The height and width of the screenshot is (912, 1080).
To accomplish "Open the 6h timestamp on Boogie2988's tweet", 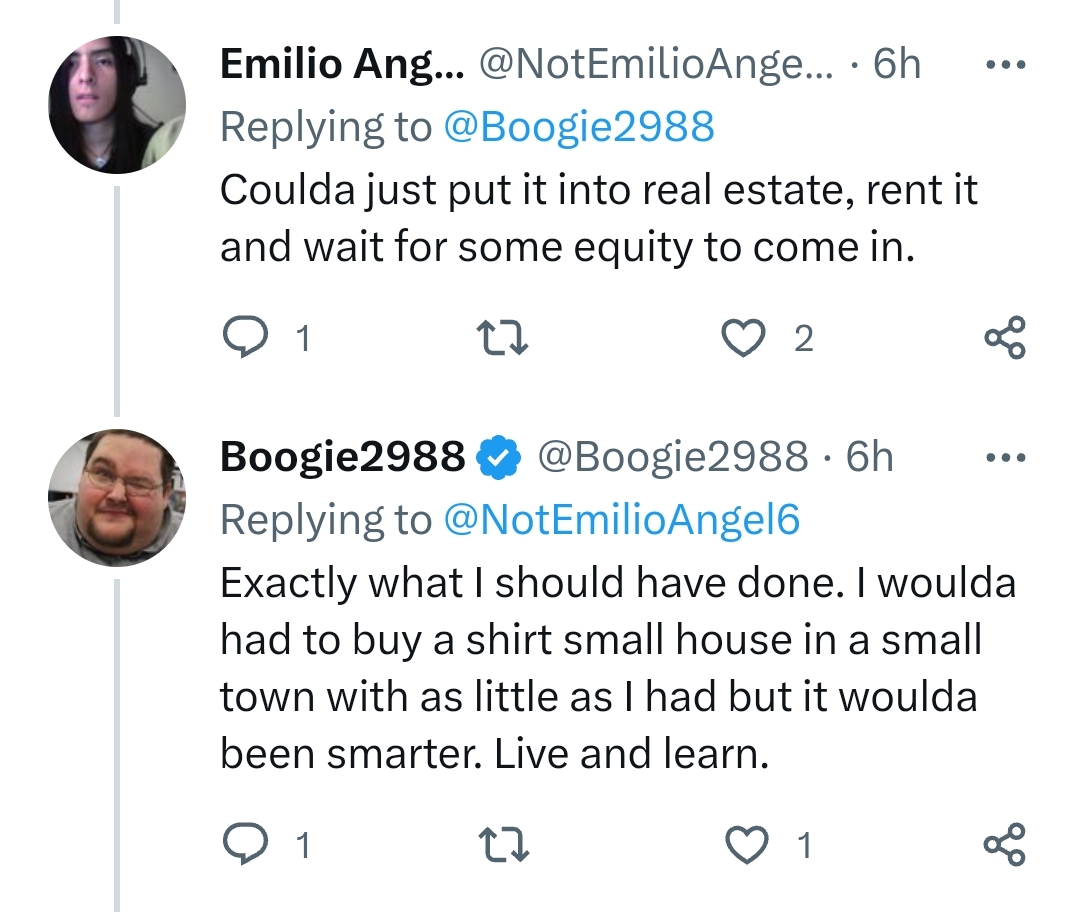I will coord(869,457).
